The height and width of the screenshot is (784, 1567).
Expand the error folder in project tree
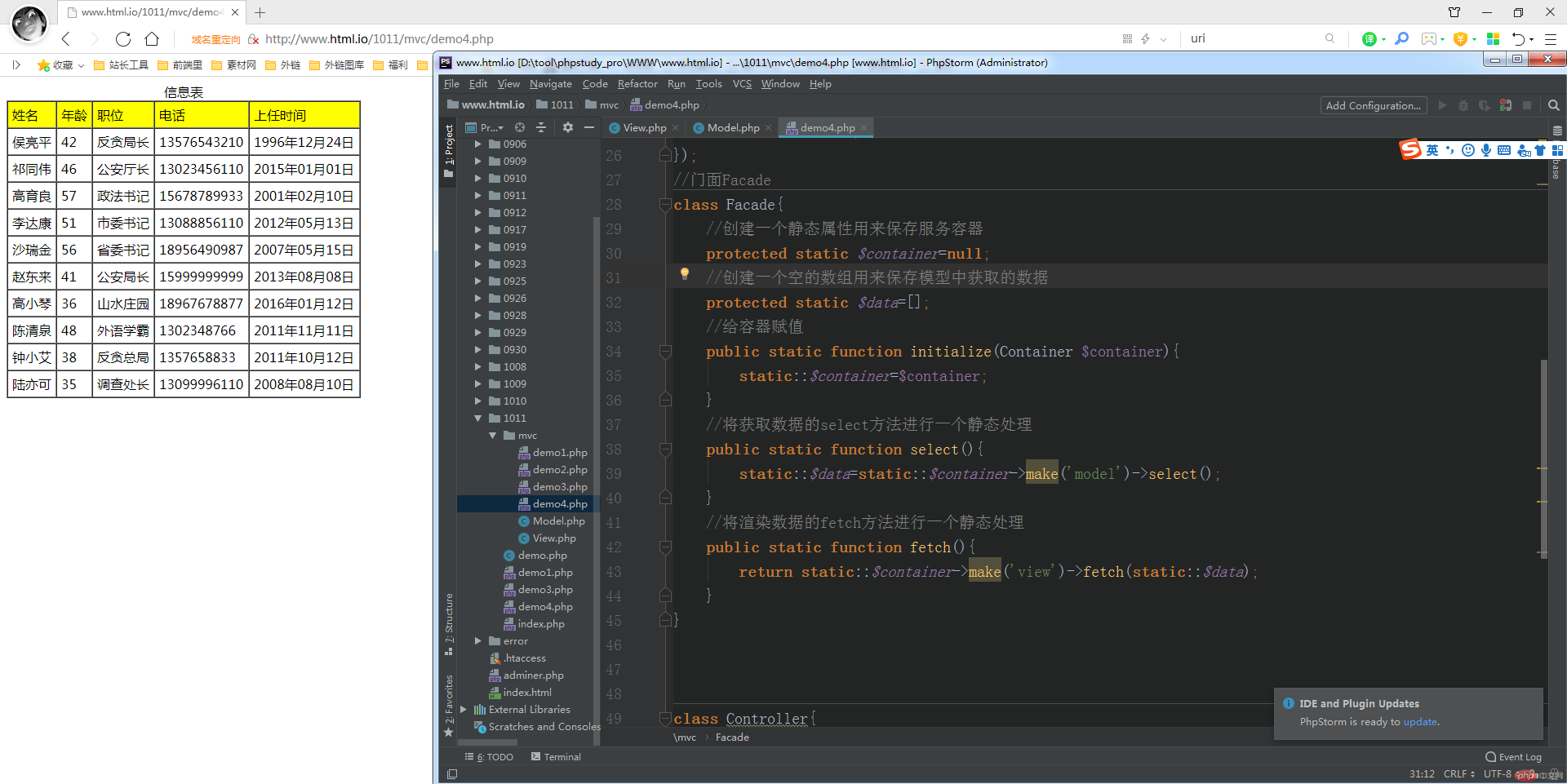(x=478, y=641)
